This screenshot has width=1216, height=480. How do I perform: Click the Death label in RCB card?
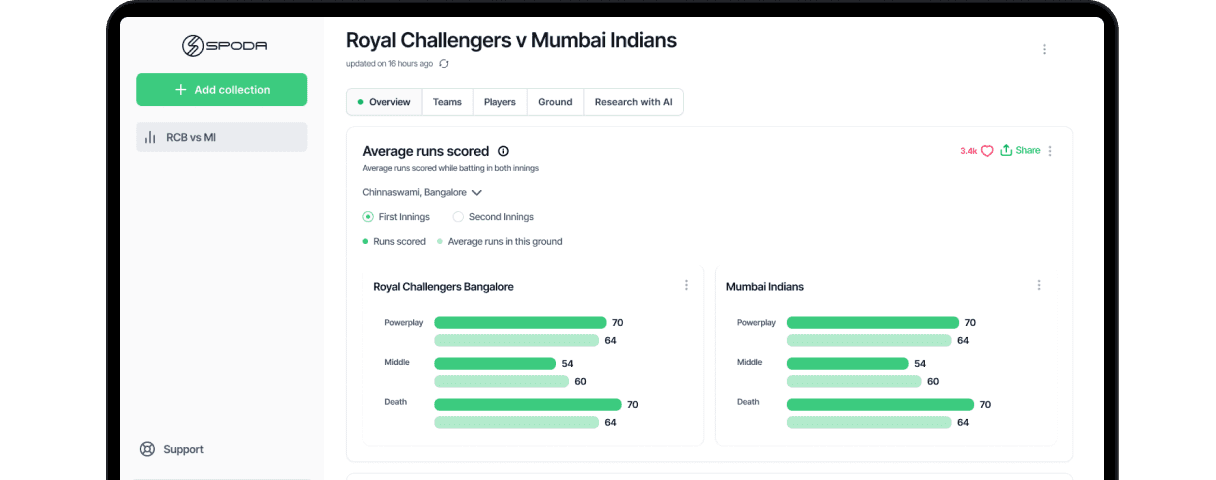395,402
